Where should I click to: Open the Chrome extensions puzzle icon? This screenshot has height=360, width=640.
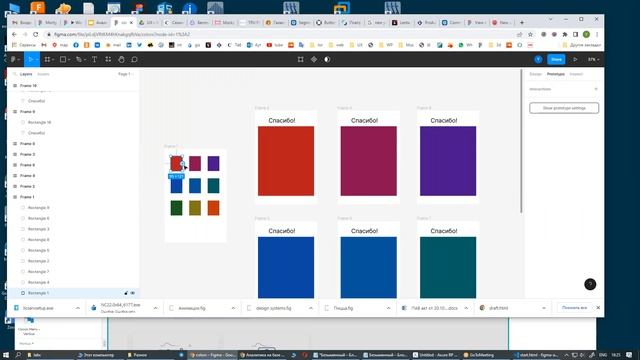pyautogui.click(x=565, y=35)
